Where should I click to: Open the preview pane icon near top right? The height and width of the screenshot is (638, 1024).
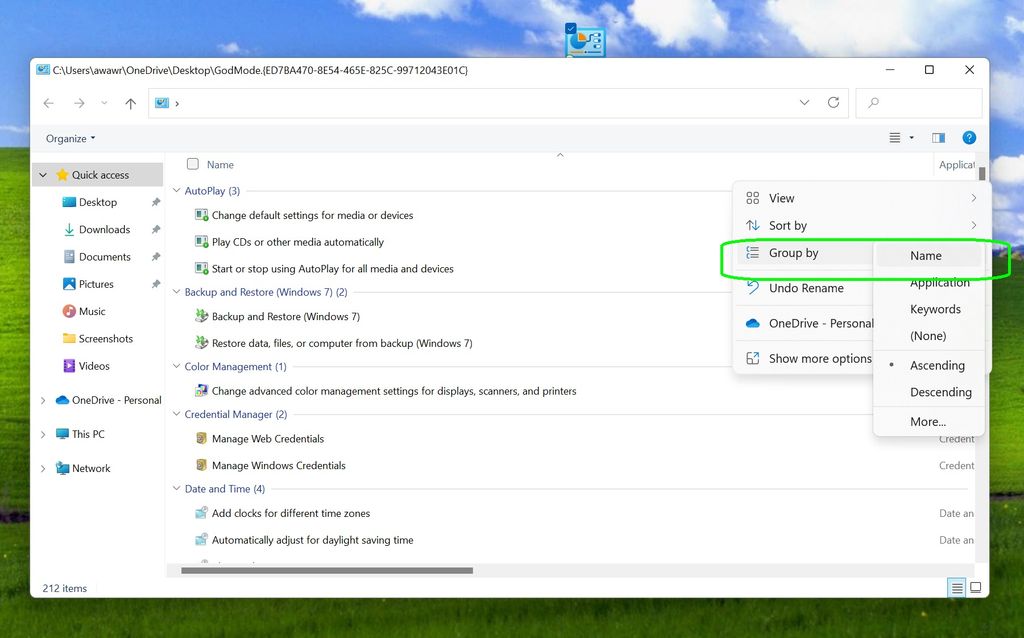(x=938, y=138)
